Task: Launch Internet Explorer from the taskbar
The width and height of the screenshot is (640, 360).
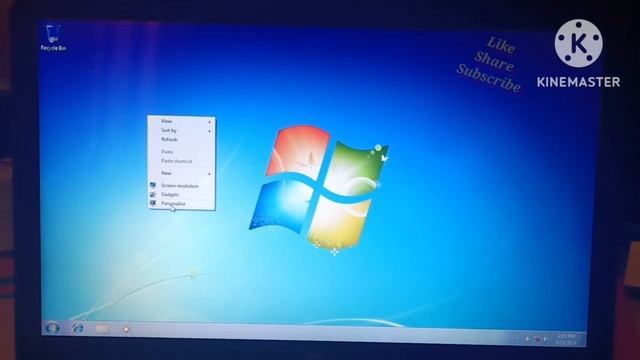Action: (x=78, y=328)
